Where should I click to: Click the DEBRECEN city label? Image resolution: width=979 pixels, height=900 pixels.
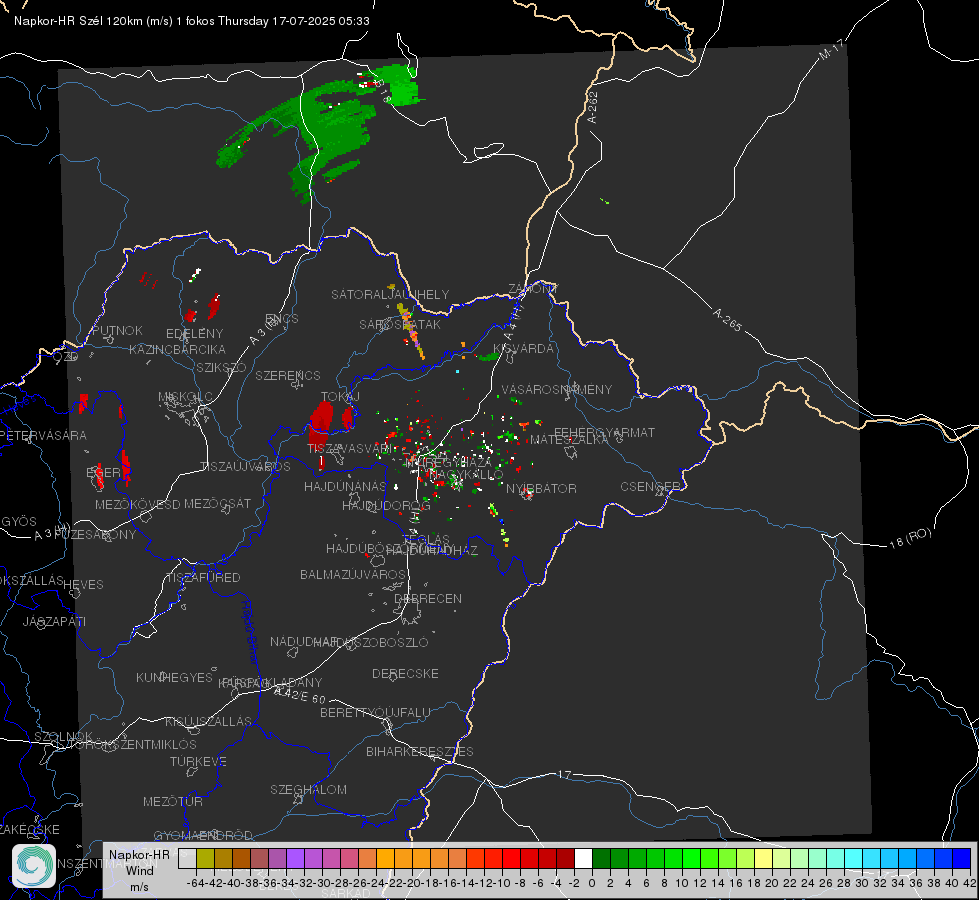click(x=428, y=598)
